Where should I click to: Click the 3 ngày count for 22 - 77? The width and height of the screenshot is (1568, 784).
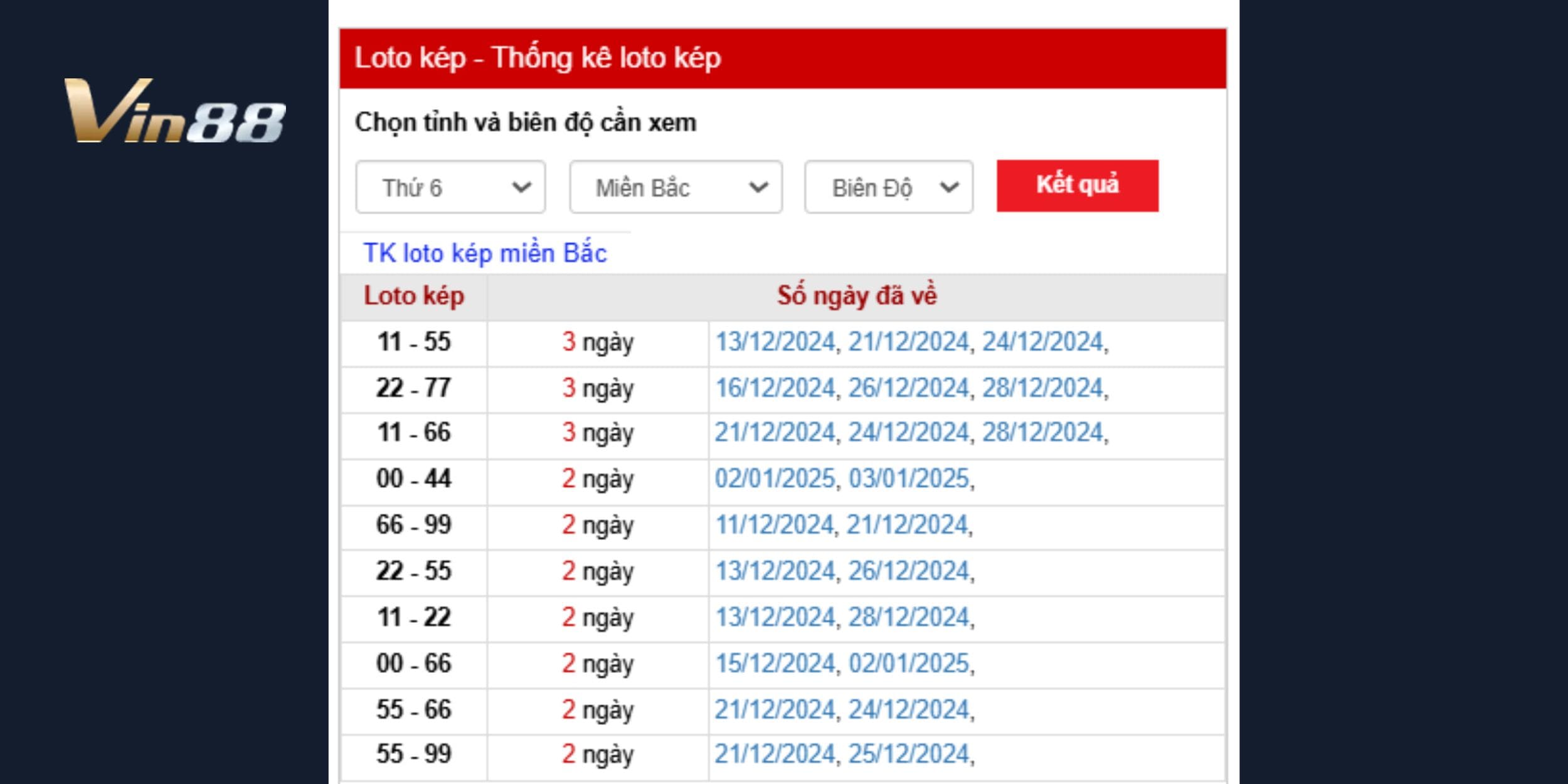pyautogui.click(x=598, y=388)
